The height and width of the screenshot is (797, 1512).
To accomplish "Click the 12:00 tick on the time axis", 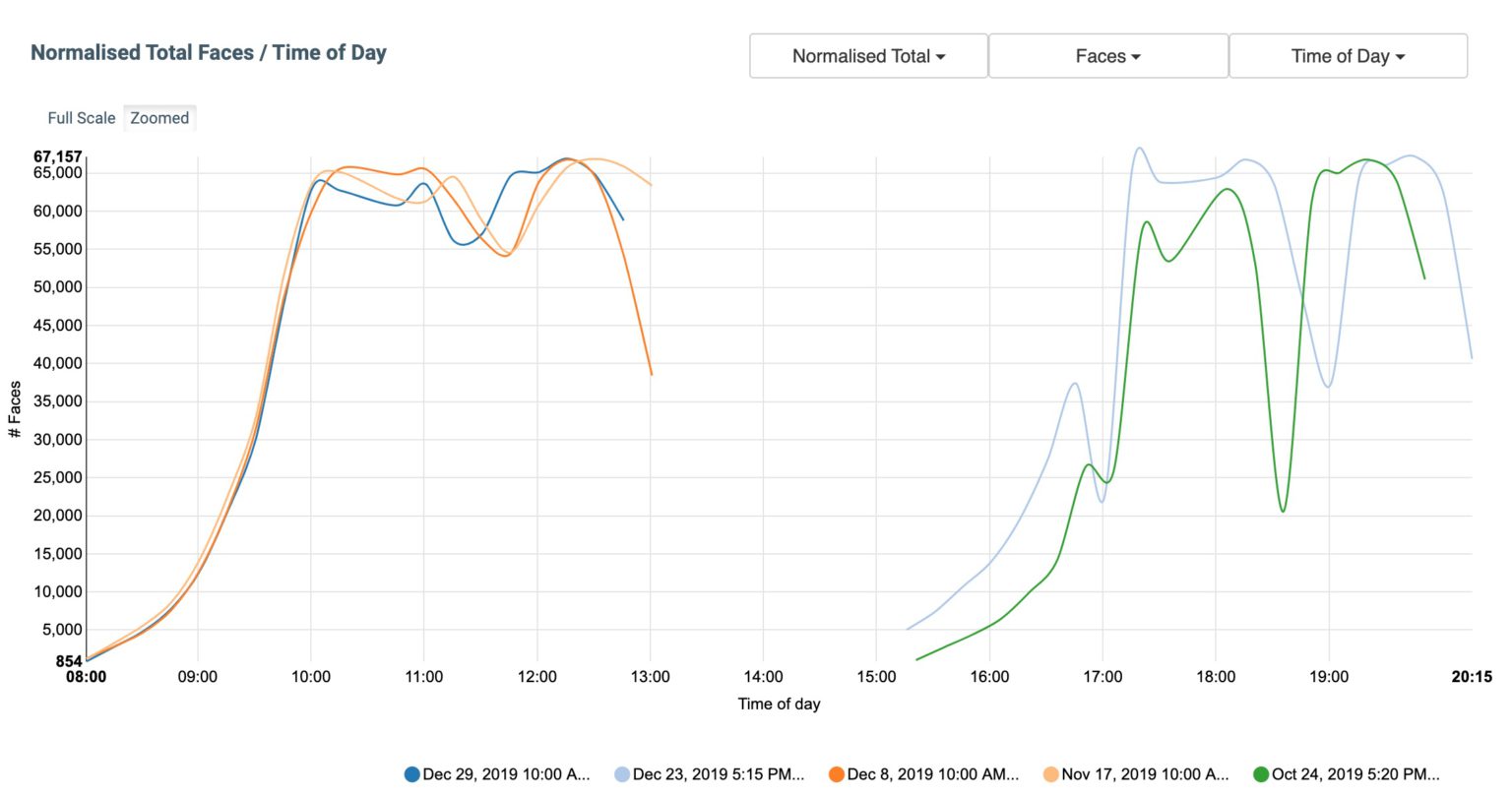I will click(x=536, y=677).
